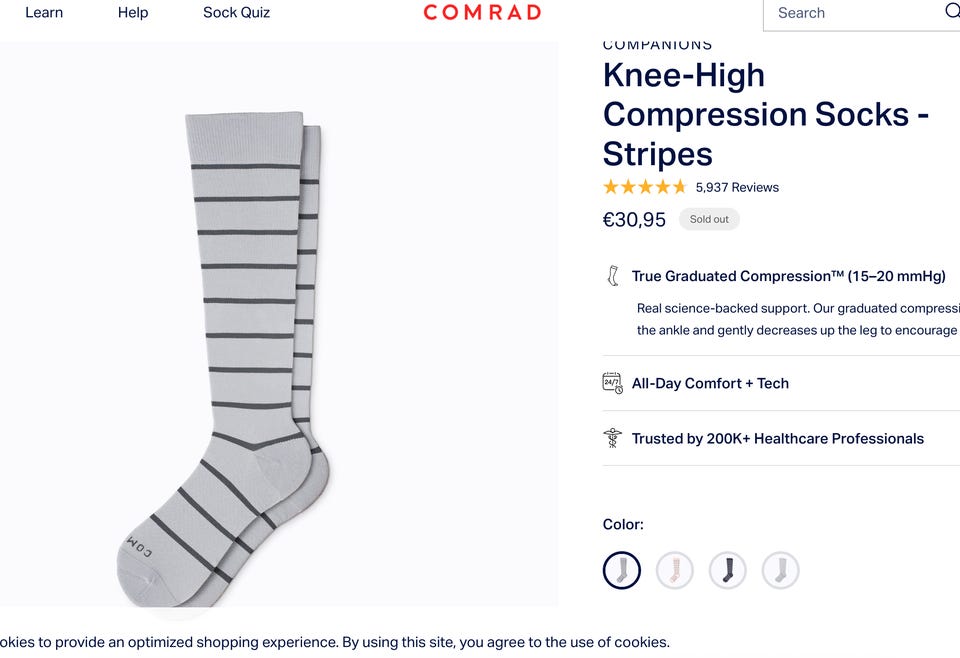Expand the All-Day Comfort + Tech section

pos(781,383)
